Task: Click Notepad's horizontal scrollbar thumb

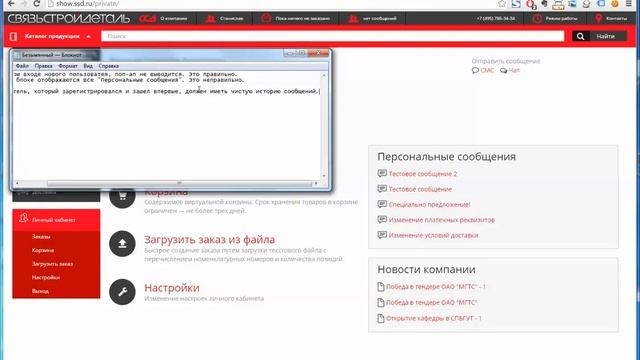Action: click(179, 183)
